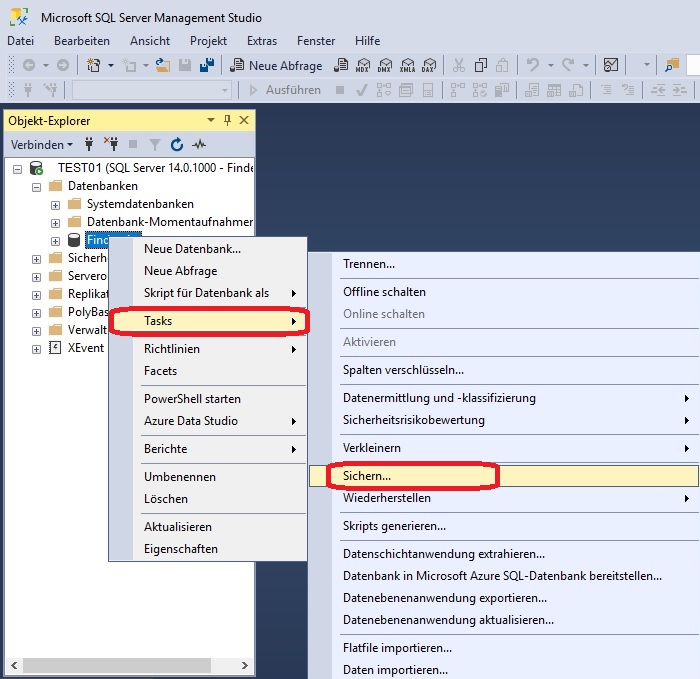Screen dimensions: 700x679
Task: Click the filter funnel icon in Object Explorer
Action: (154, 145)
